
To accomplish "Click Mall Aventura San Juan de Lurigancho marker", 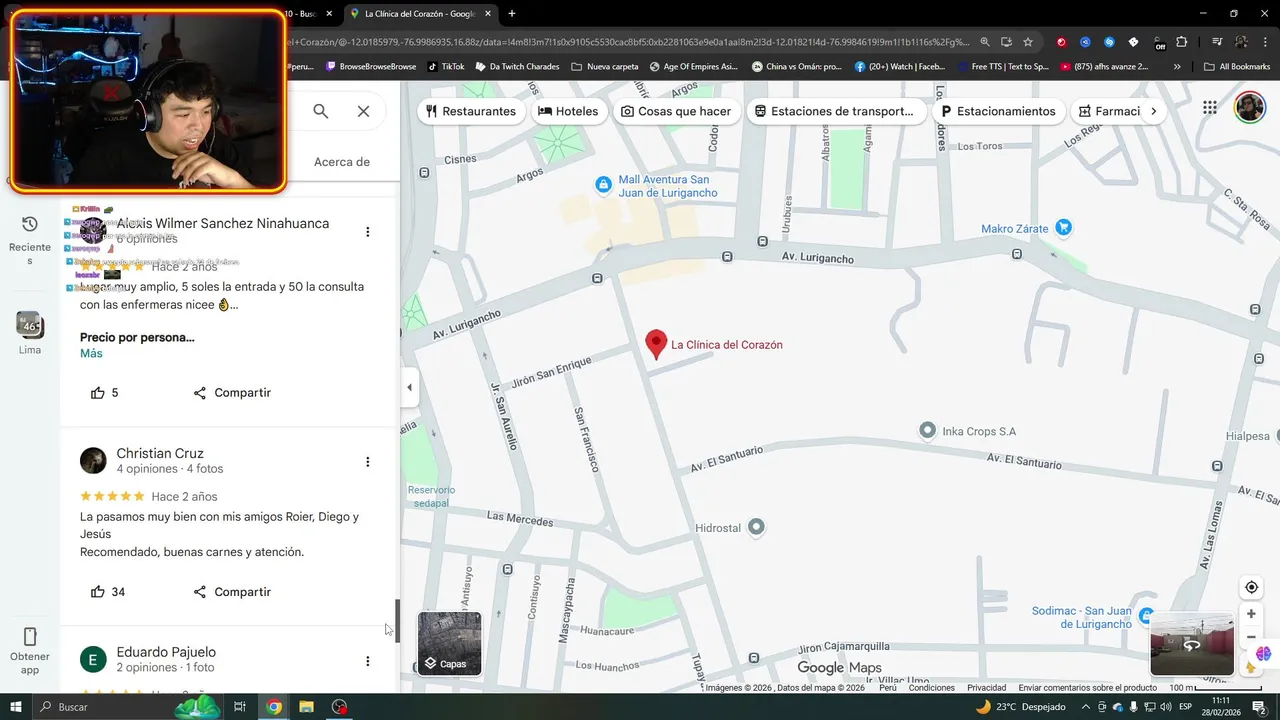I will [603, 184].
